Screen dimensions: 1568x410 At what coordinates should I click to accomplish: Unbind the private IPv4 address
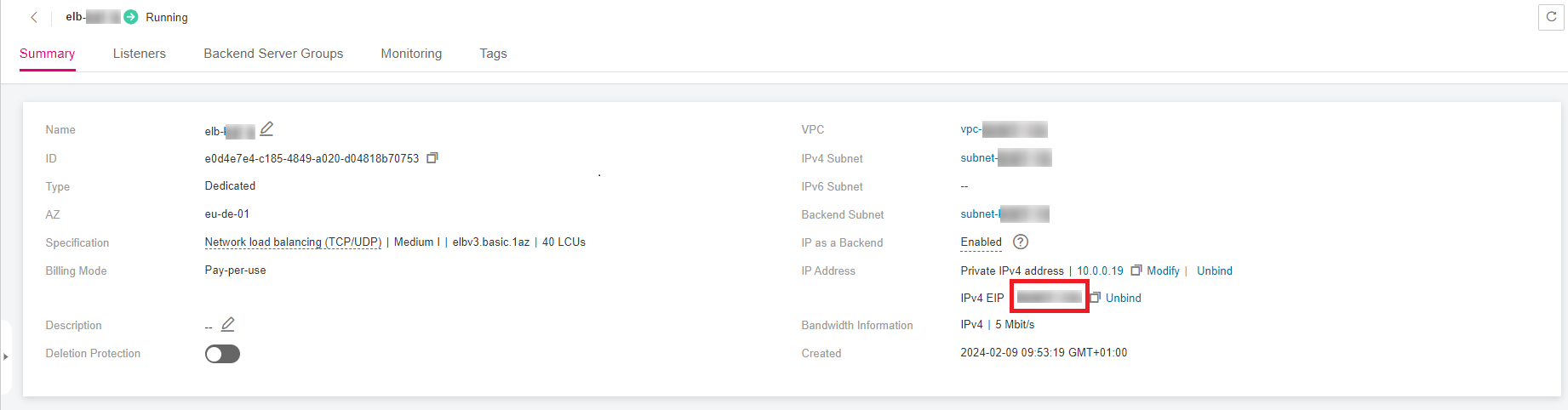[1214, 270]
